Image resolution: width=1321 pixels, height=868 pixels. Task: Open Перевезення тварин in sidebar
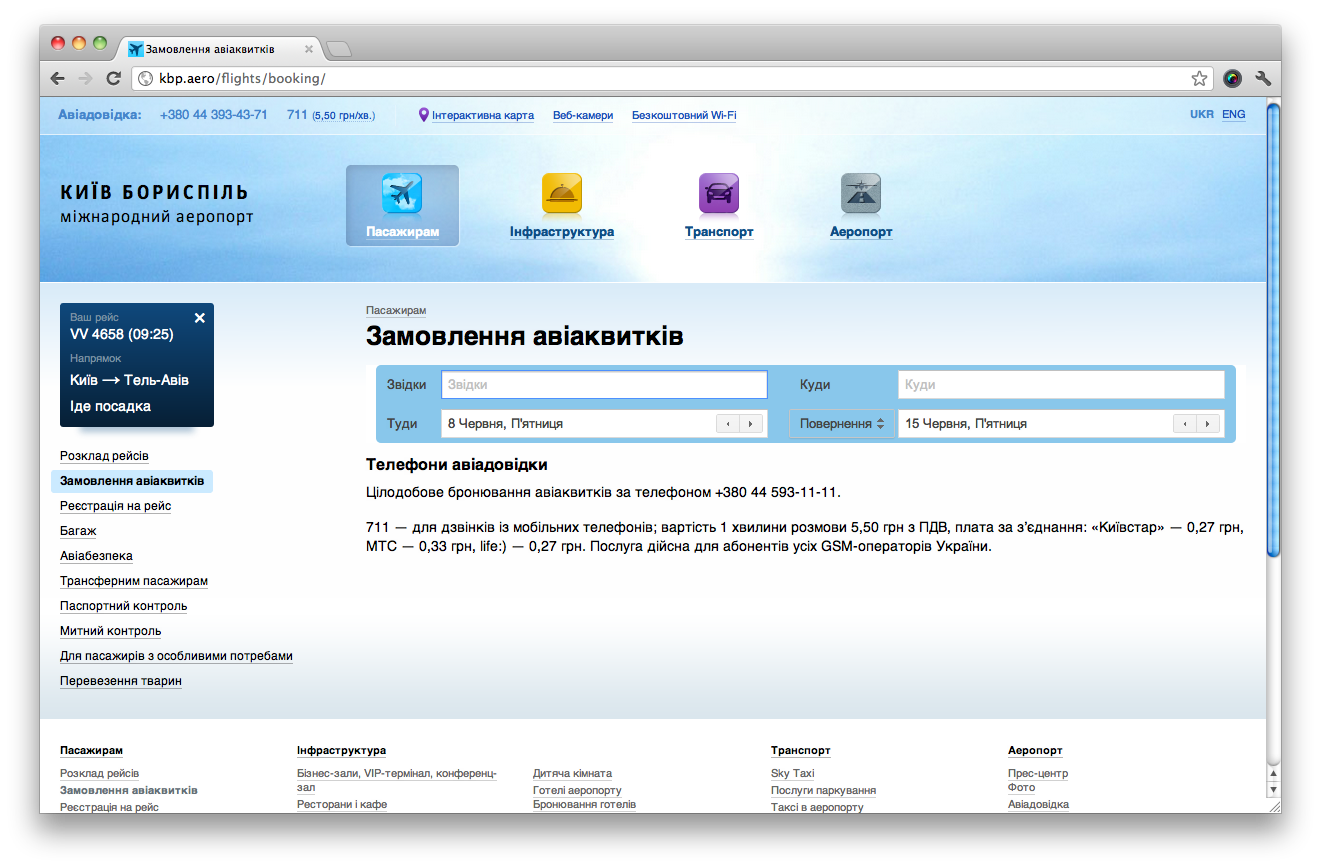[x=121, y=681]
